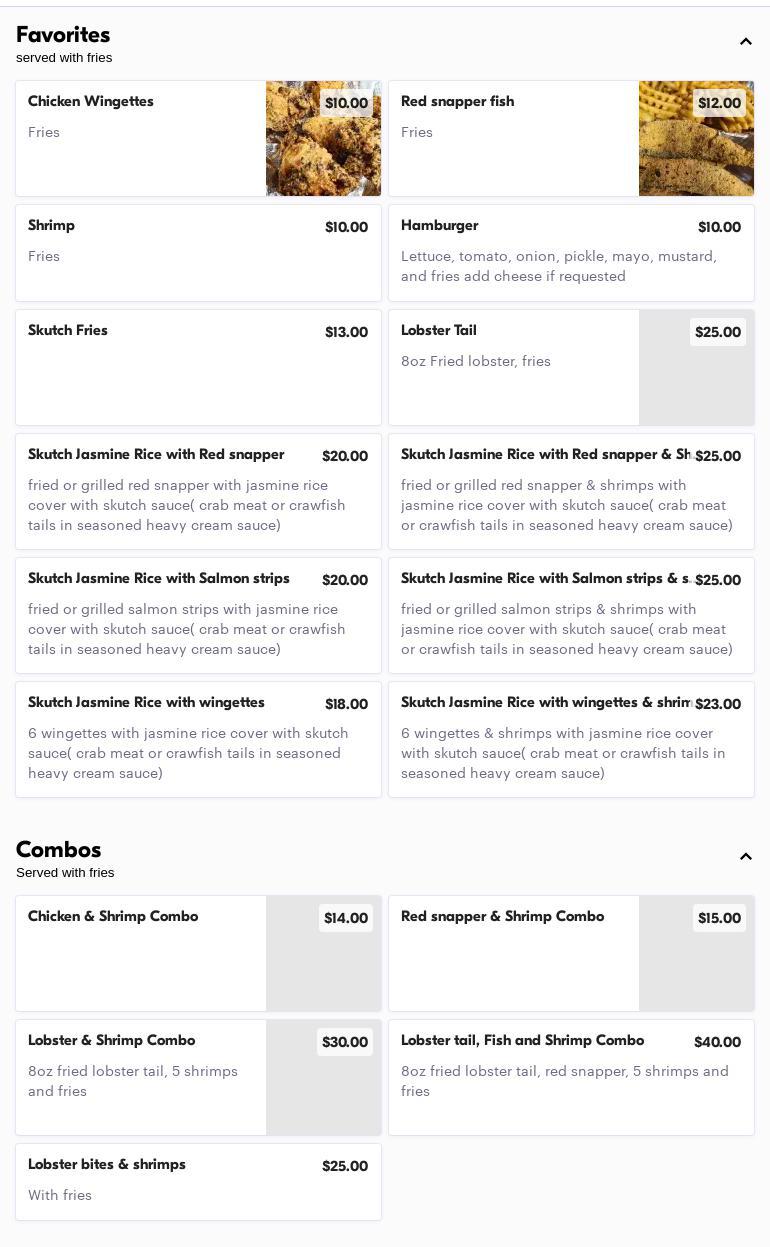Choose Lobster tail, Fish and Shrimp Combo

coord(571,1077)
